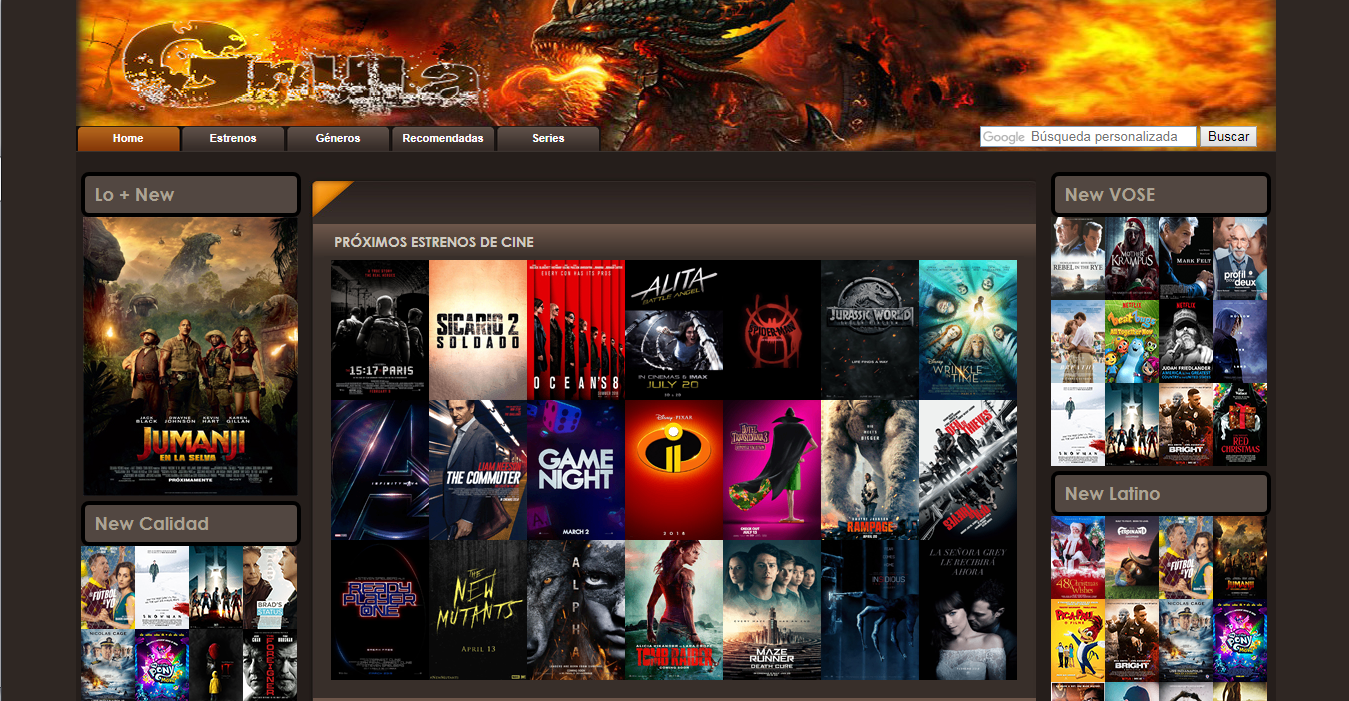Open My Little Pony in New Latino
This screenshot has width=1349, height=701.
(1240, 640)
